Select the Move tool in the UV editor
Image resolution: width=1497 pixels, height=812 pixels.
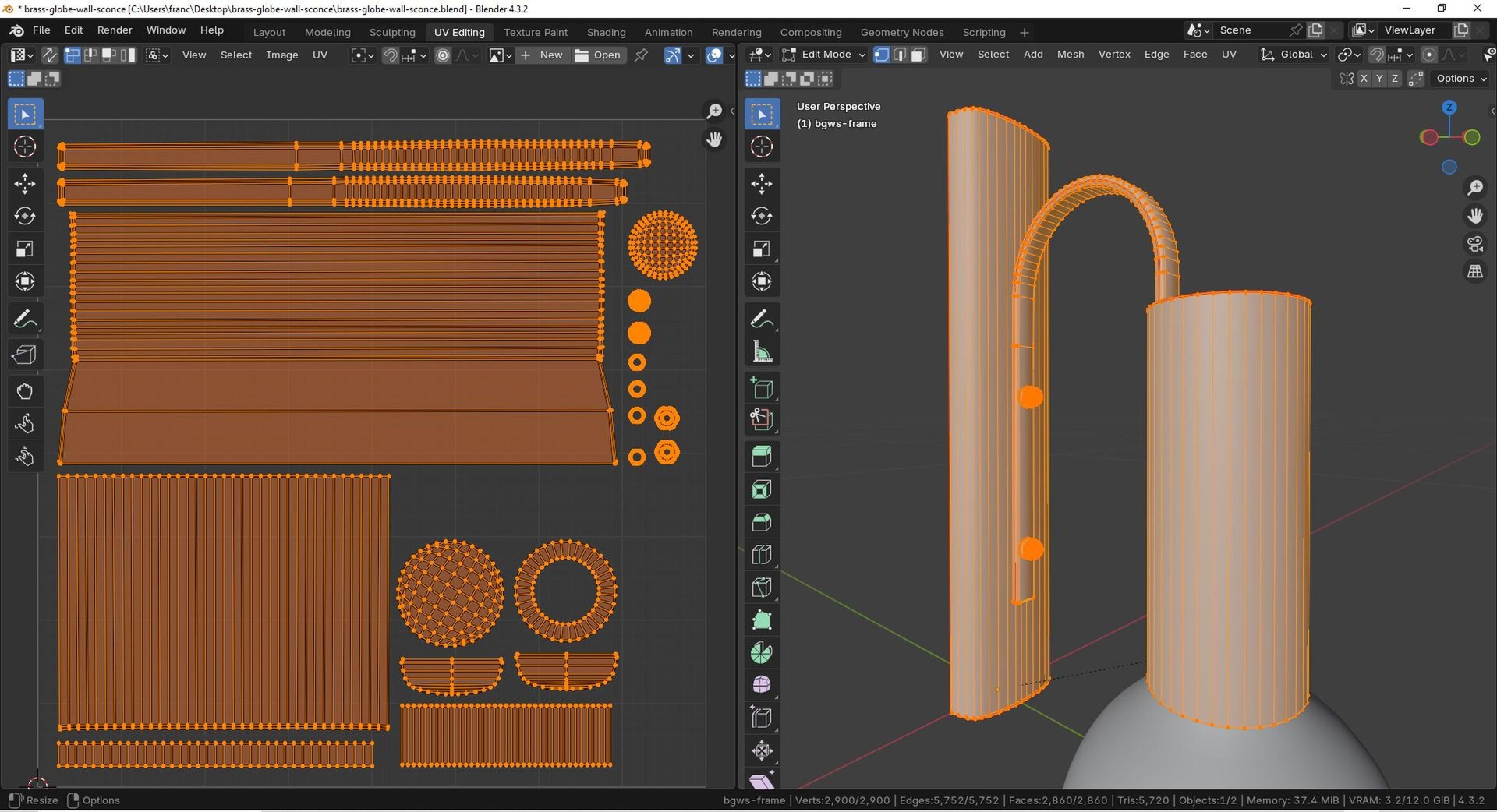25,183
